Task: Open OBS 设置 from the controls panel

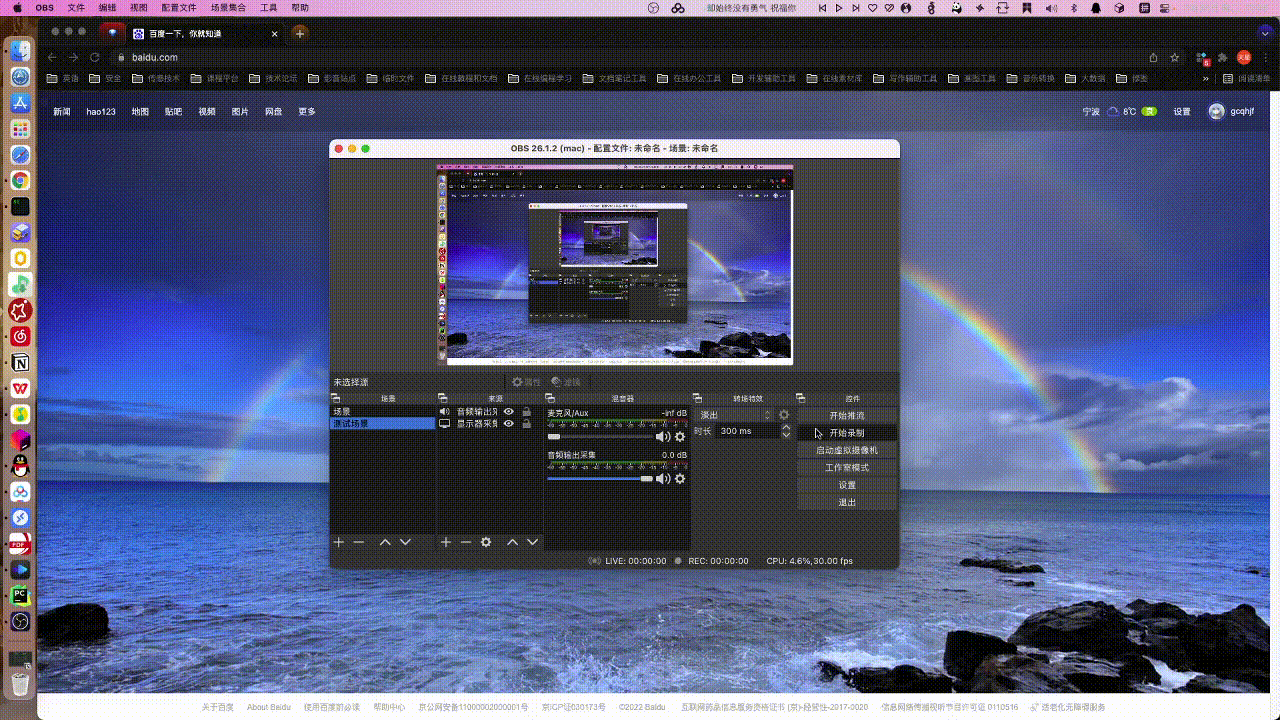Action: (847, 485)
